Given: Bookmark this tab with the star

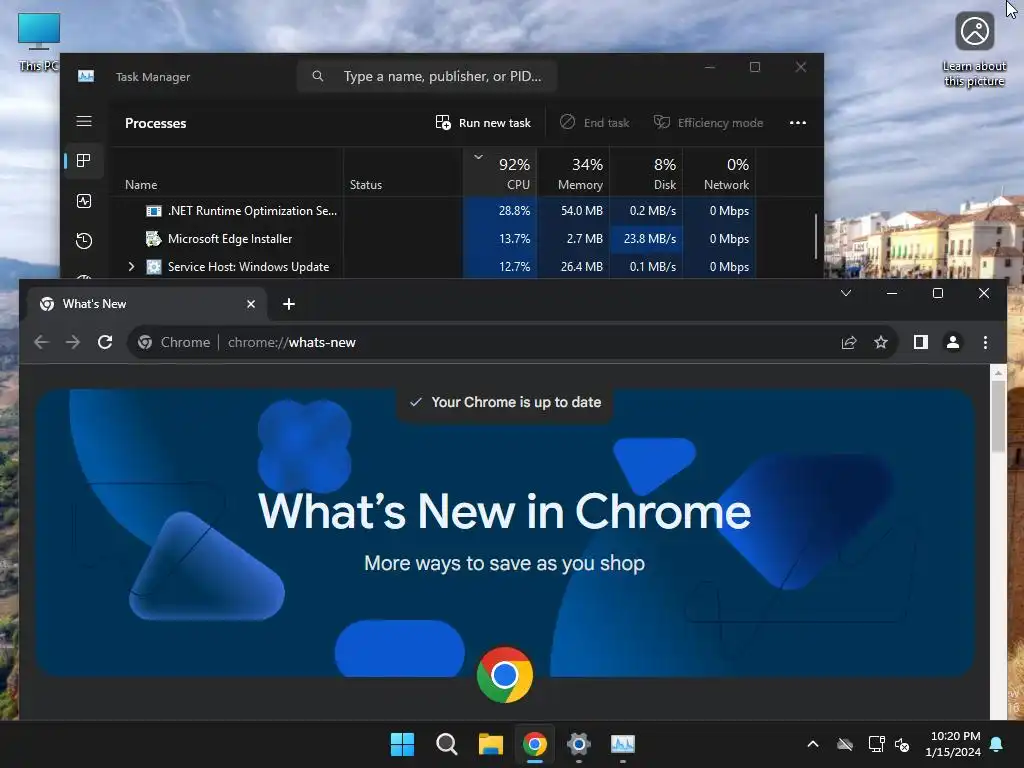Looking at the screenshot, I should coord(881,342).
